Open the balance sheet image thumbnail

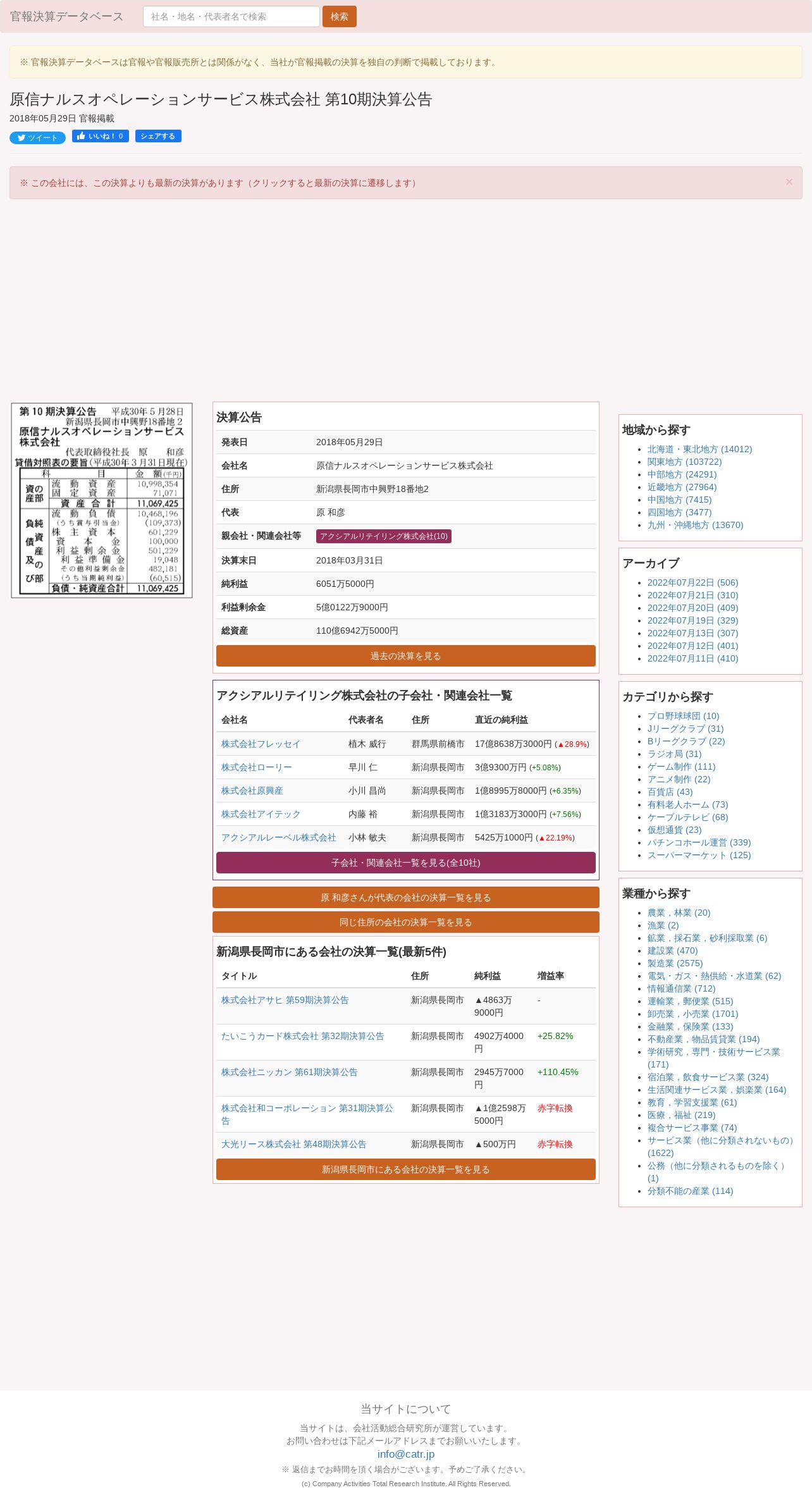coord(102,500)
